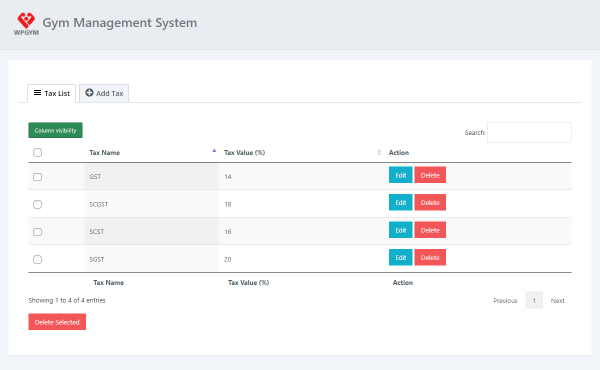Viewport: 600px width, 370px height.
Task: Select page 1 in pagination
Action: click(x=534, y=300)
